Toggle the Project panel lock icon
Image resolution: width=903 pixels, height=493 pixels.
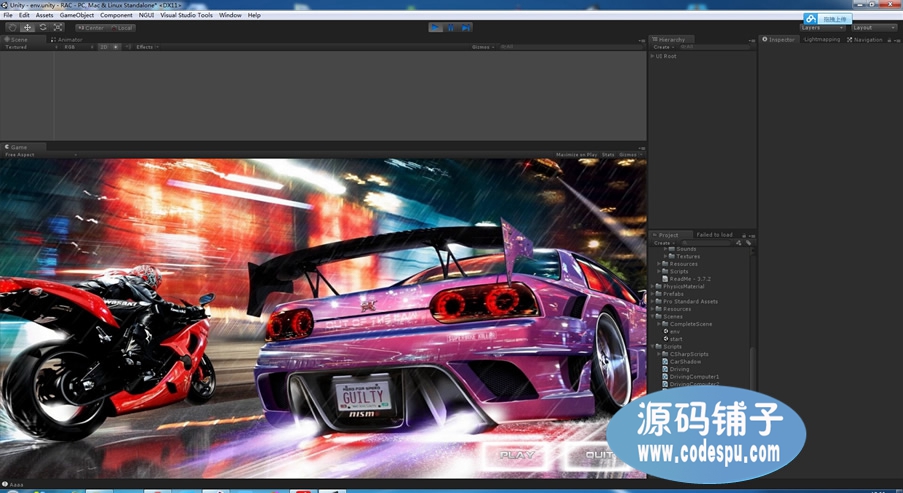744,235
